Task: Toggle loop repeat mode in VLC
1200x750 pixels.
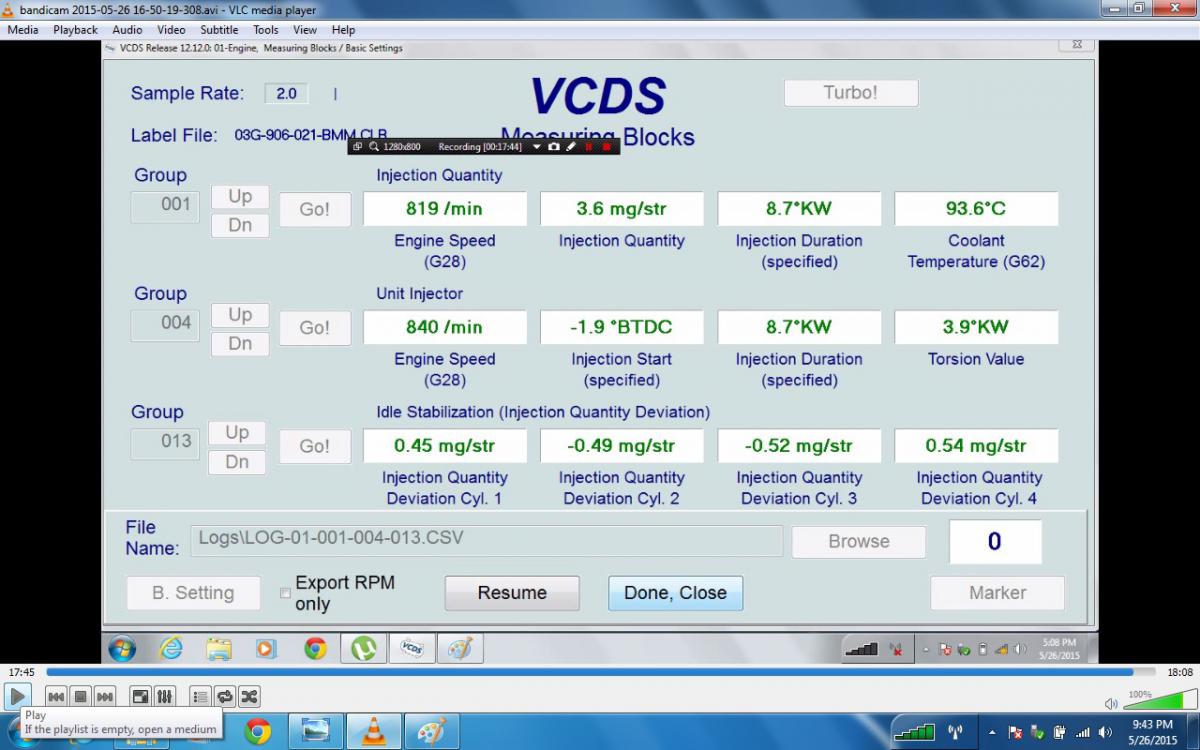Action: coord(224,696)
